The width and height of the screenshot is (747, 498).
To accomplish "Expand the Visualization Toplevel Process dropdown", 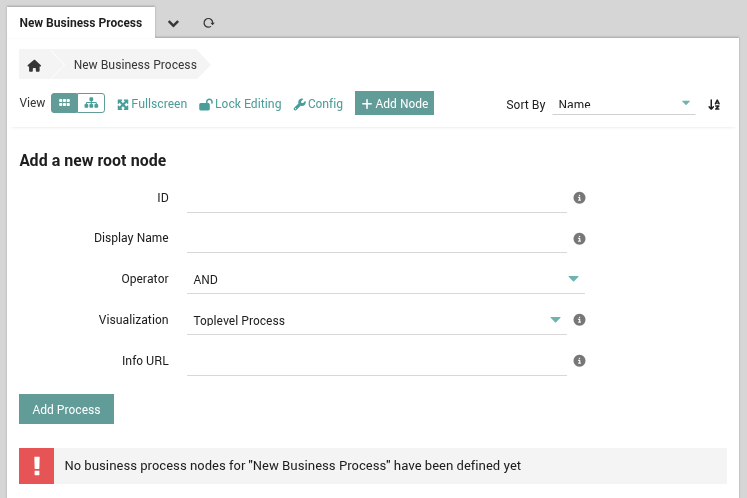I will click(376, 320).
